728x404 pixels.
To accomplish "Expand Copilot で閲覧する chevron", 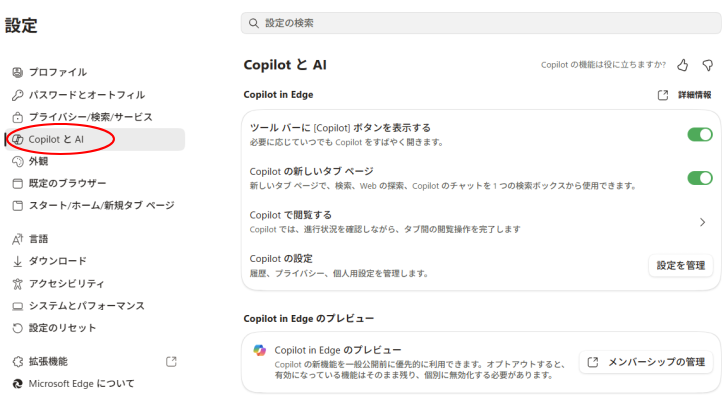I will click(702, 222).
